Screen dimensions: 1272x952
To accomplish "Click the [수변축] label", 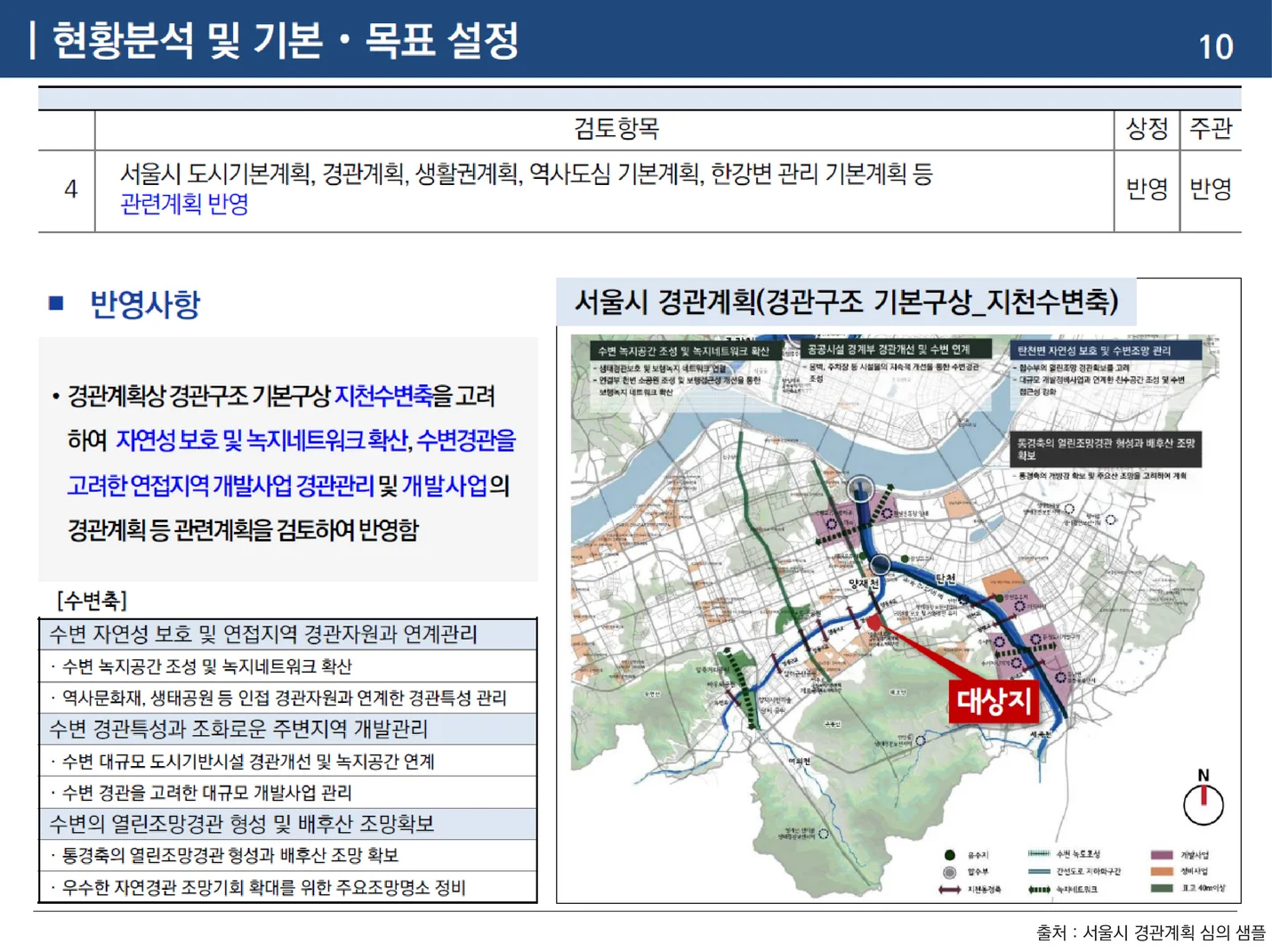I will coord(92,601).
